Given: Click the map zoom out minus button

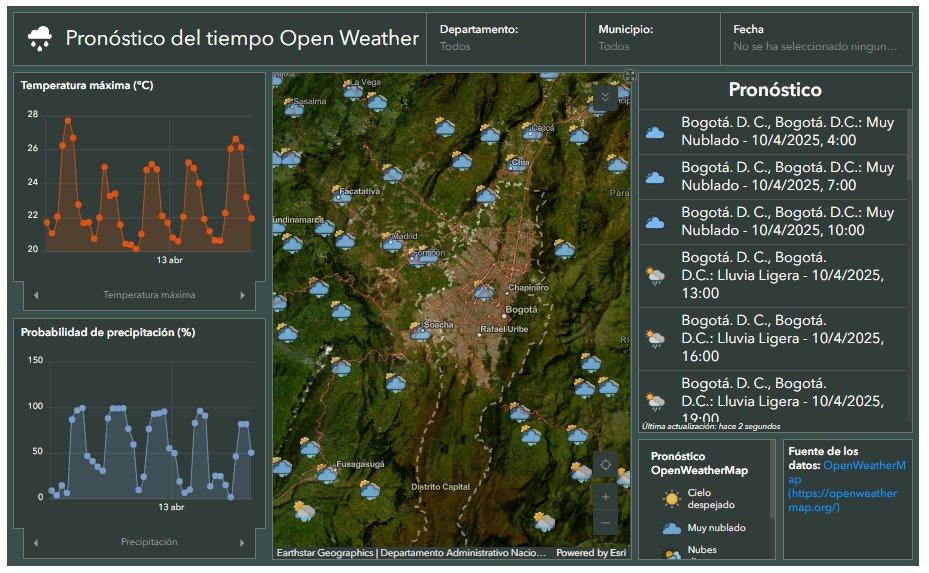Looking at the screenshot, I should tap(606, 523).
